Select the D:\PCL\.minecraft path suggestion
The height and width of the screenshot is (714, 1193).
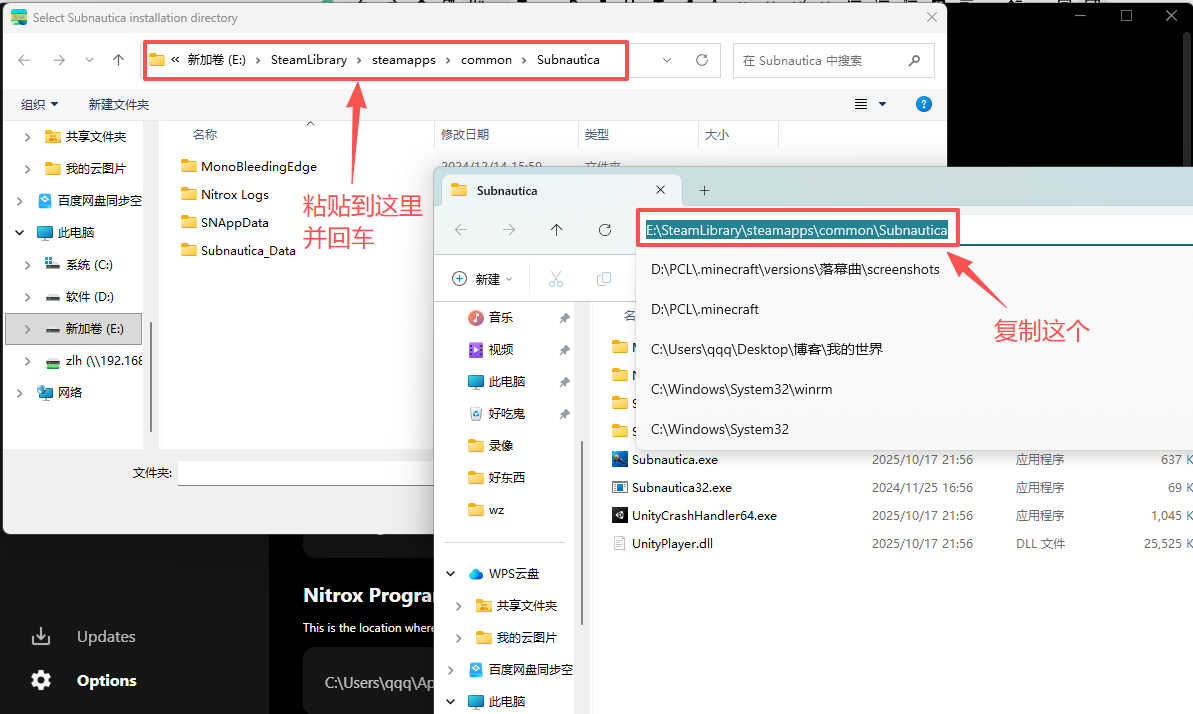704,309
